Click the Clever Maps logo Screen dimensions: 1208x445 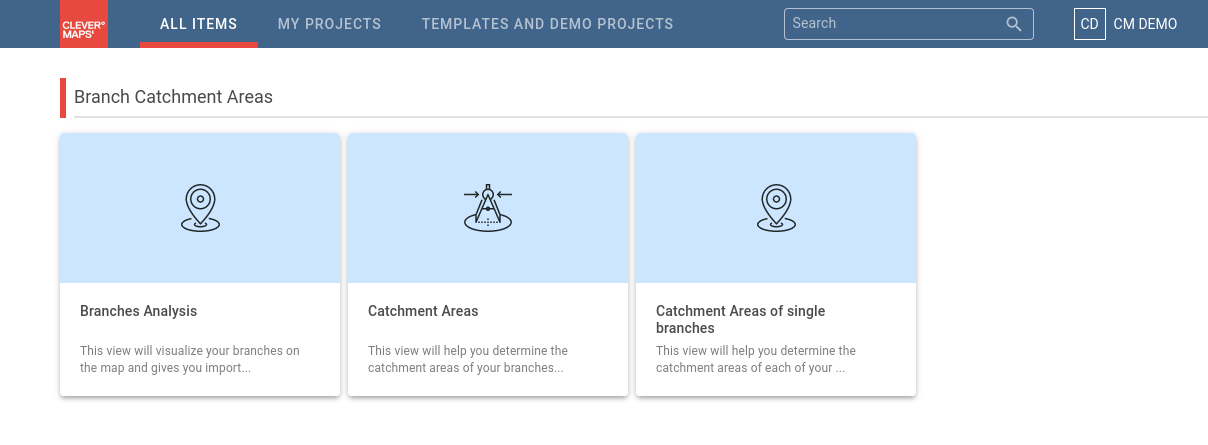pos(84,24)
